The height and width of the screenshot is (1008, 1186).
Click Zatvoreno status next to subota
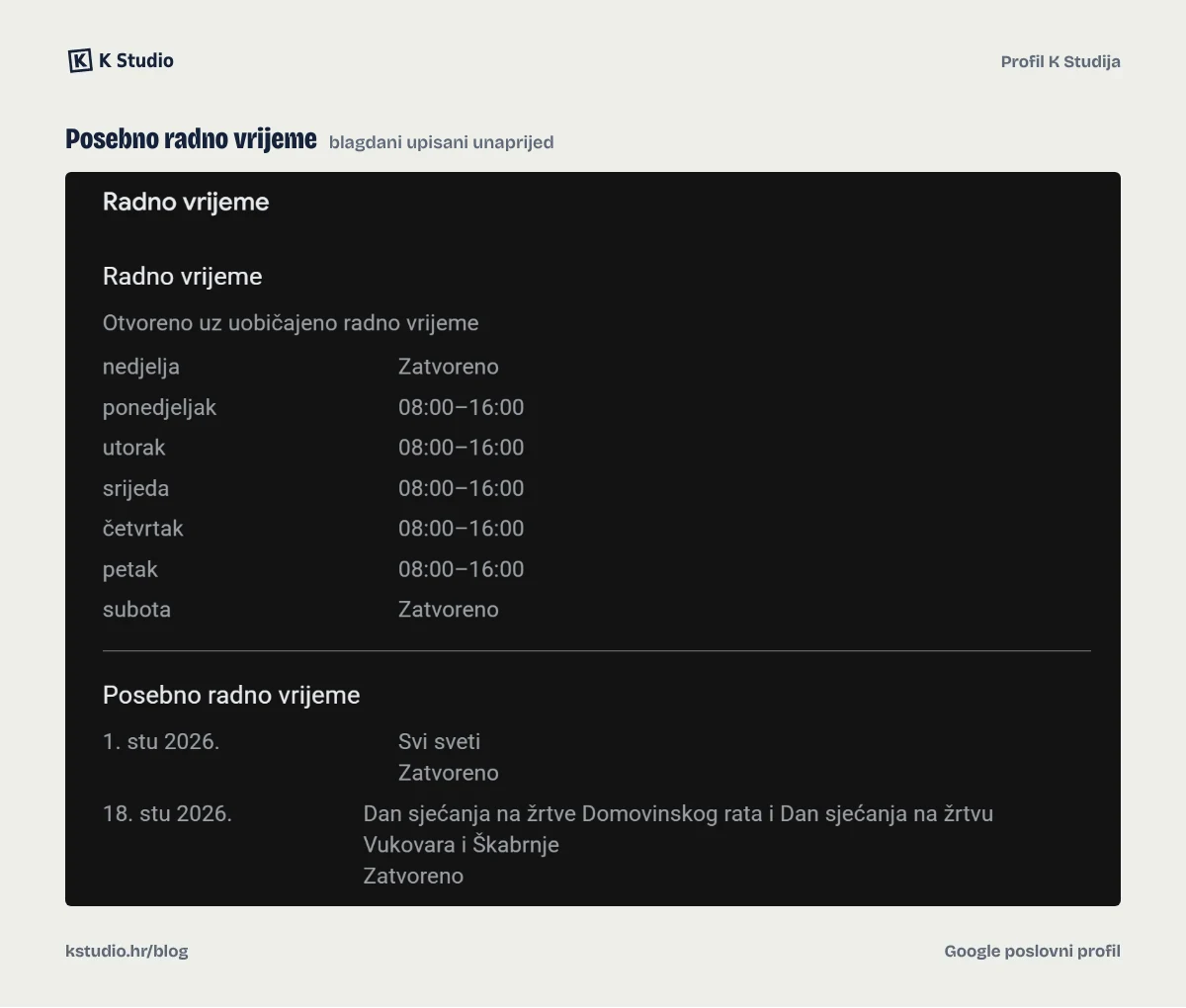click(x=448, y=610)
